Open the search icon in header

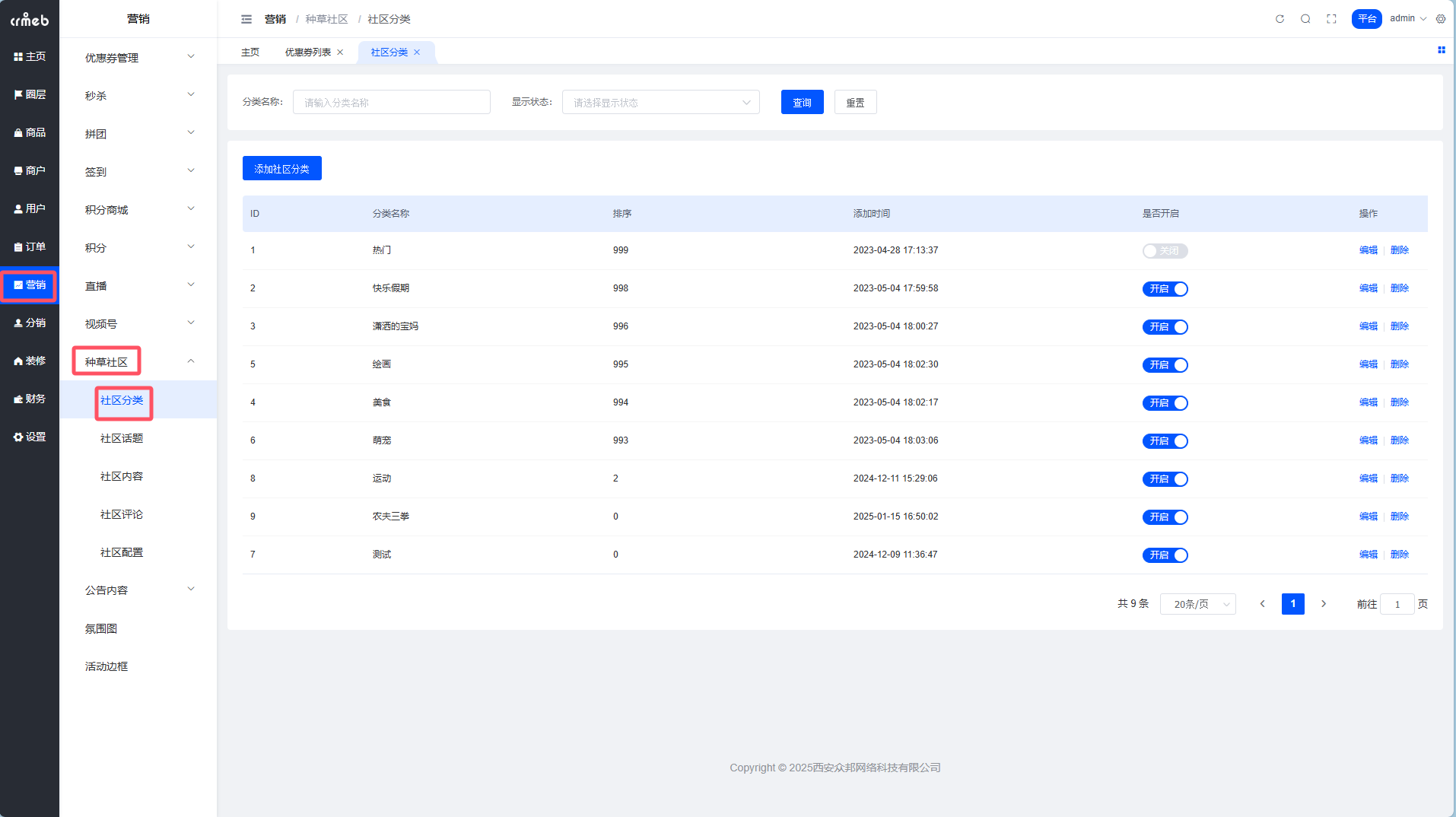[1305, 19]
